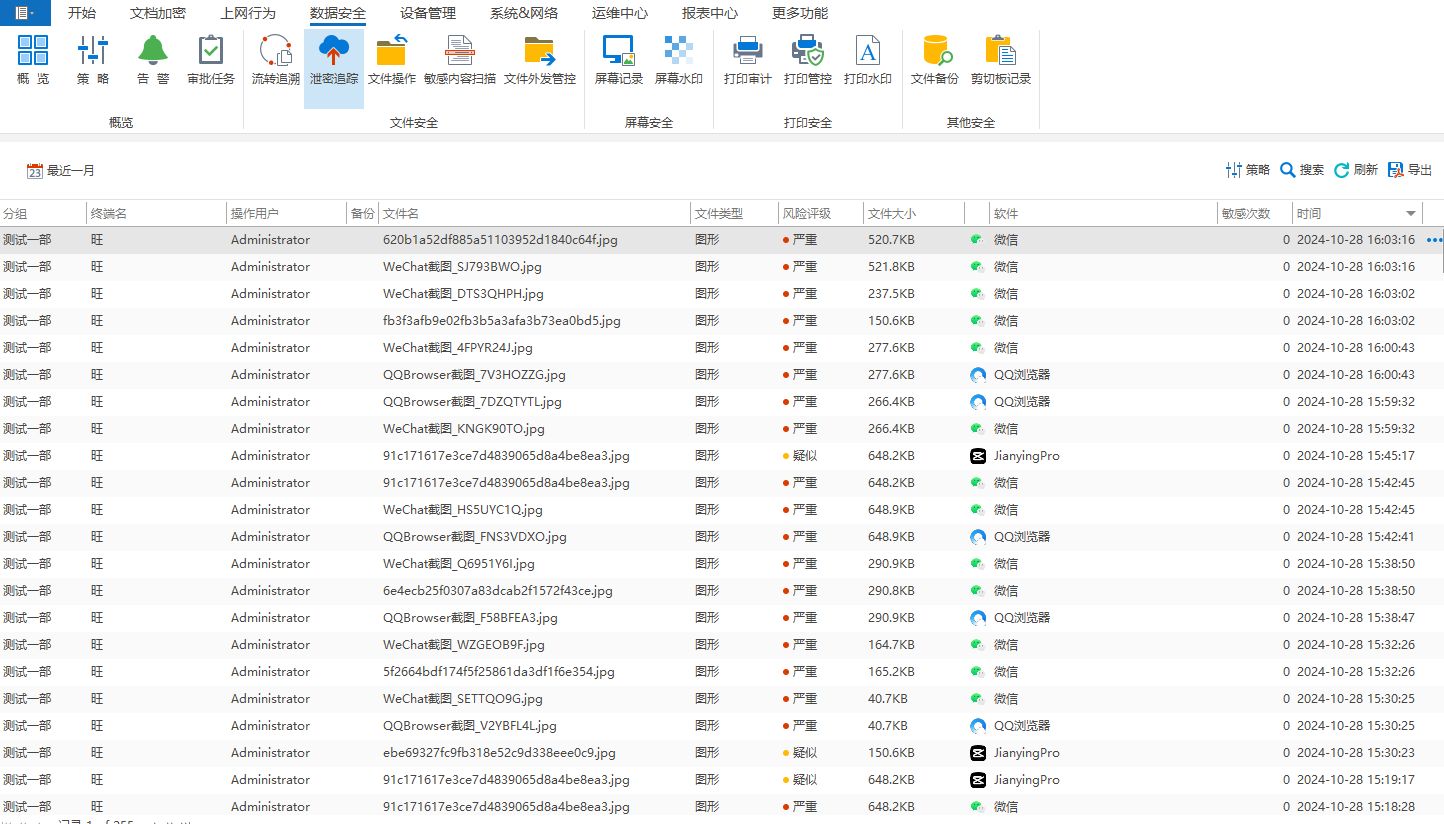Open the application menu dropdown at top-left
Image resolution: width=1444 pixels, height=824 pixels.
point(24,13)
